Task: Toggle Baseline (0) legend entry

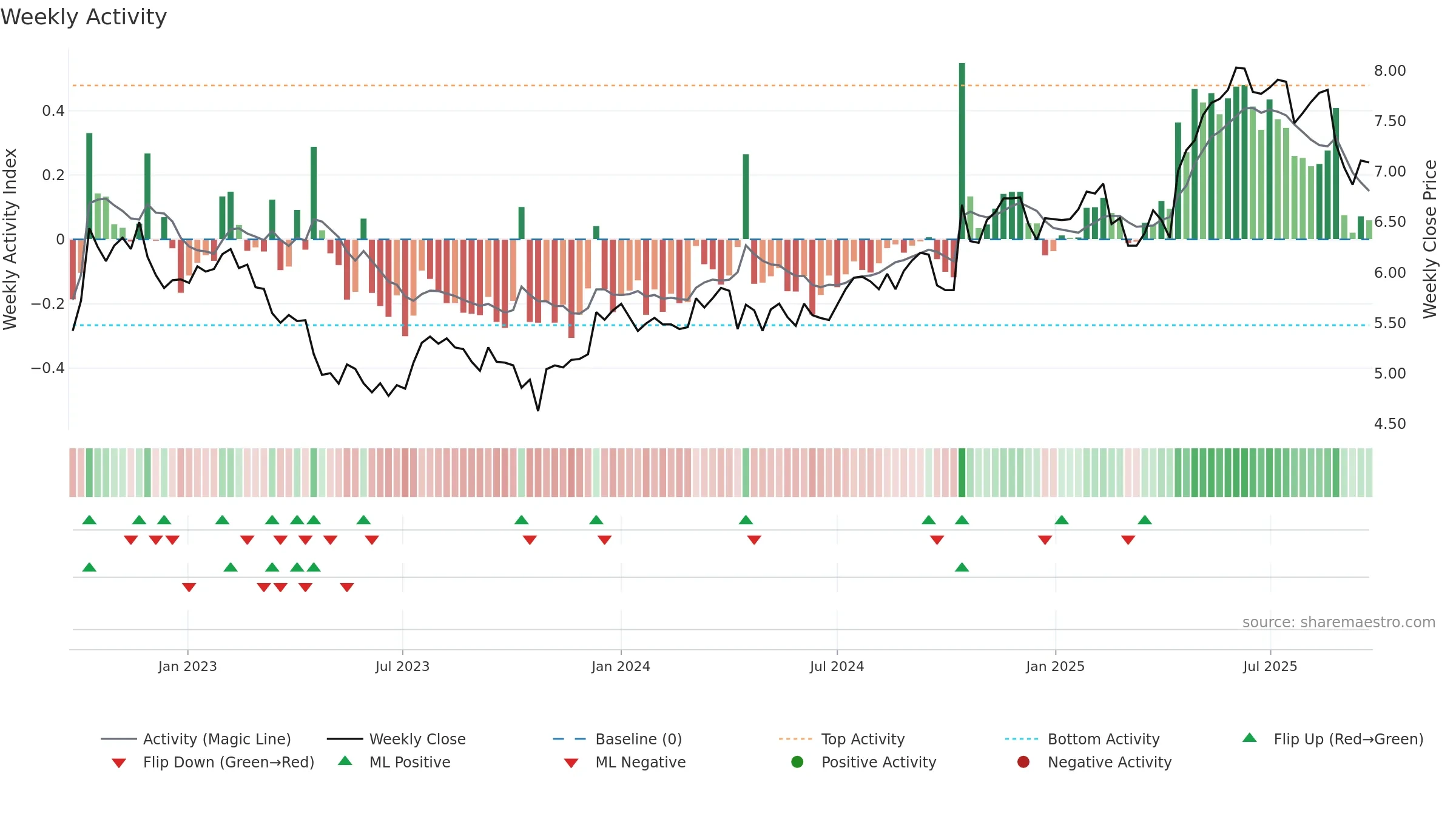Action: point(618,739)
